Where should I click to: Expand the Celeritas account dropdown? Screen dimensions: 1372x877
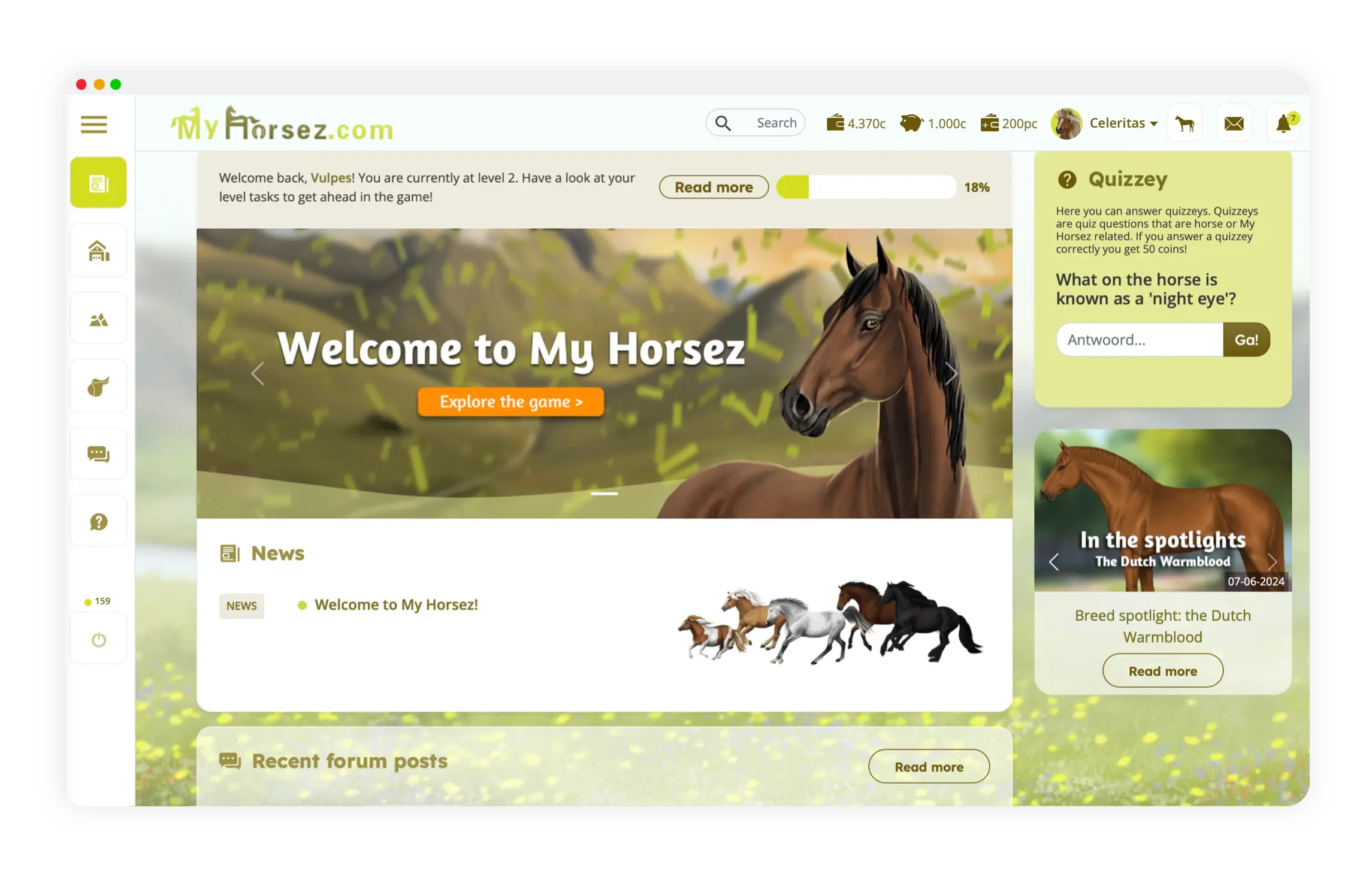[1123, 123]
